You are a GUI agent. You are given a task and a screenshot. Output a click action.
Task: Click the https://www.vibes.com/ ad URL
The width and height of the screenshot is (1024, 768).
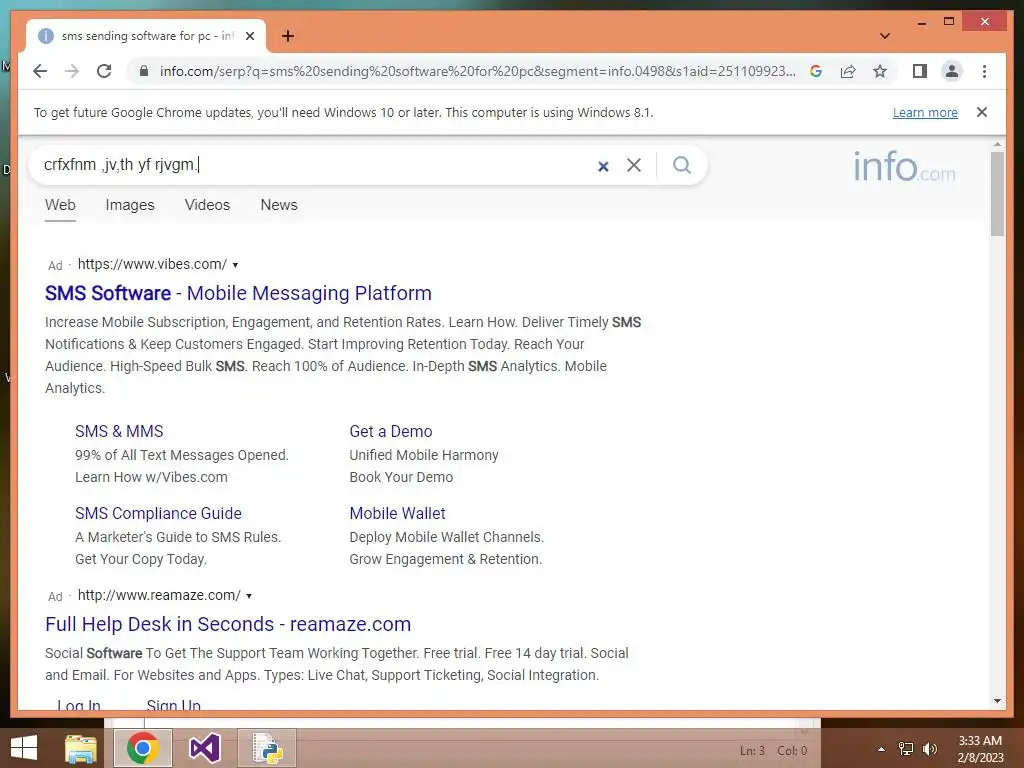tap(152, 264)
